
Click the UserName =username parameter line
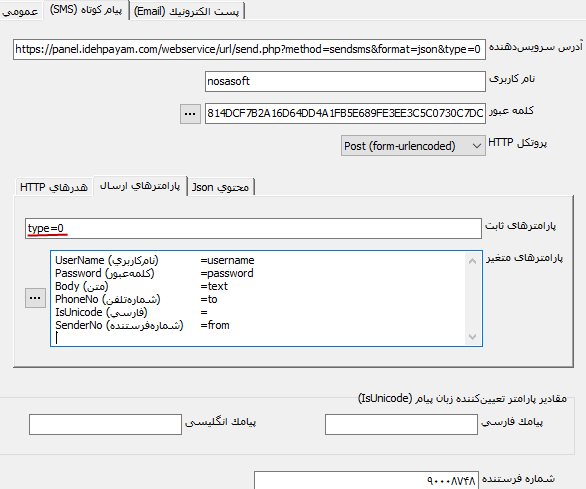point(155,260)
